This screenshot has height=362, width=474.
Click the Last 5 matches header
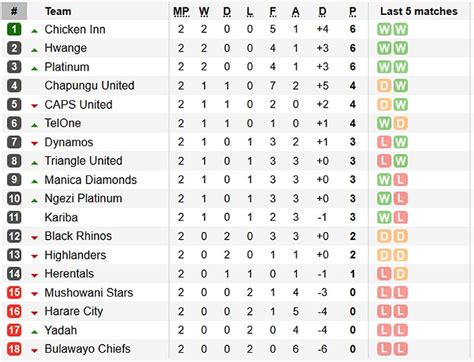(419, 11)
